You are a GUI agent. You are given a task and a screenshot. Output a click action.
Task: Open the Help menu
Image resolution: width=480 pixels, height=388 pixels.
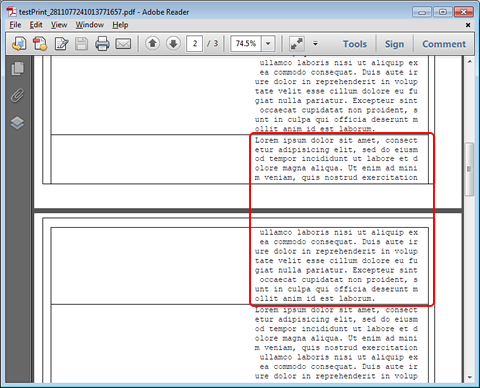tap(120, 25)
